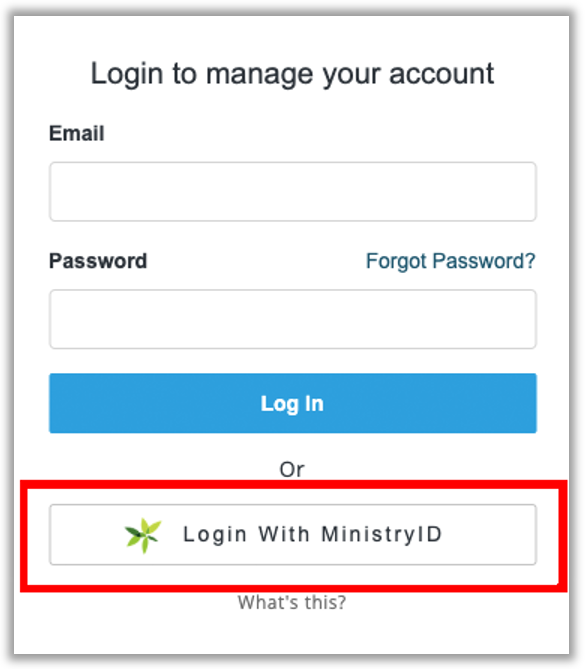Click the word account in the title
This screenshot has width=585, height=669.
(x=442, y=74)
